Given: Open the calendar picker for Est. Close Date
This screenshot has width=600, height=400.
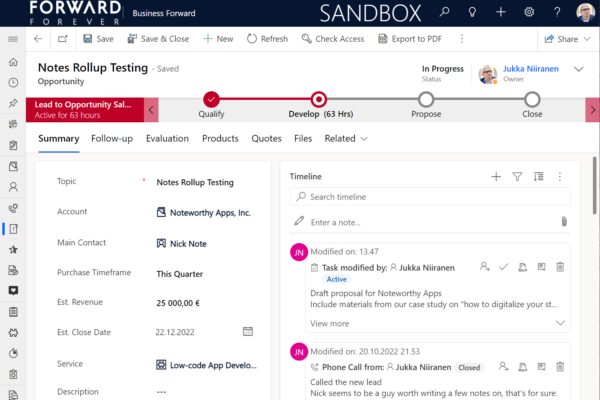Looking at the screenshot, I should click(248, 332).
